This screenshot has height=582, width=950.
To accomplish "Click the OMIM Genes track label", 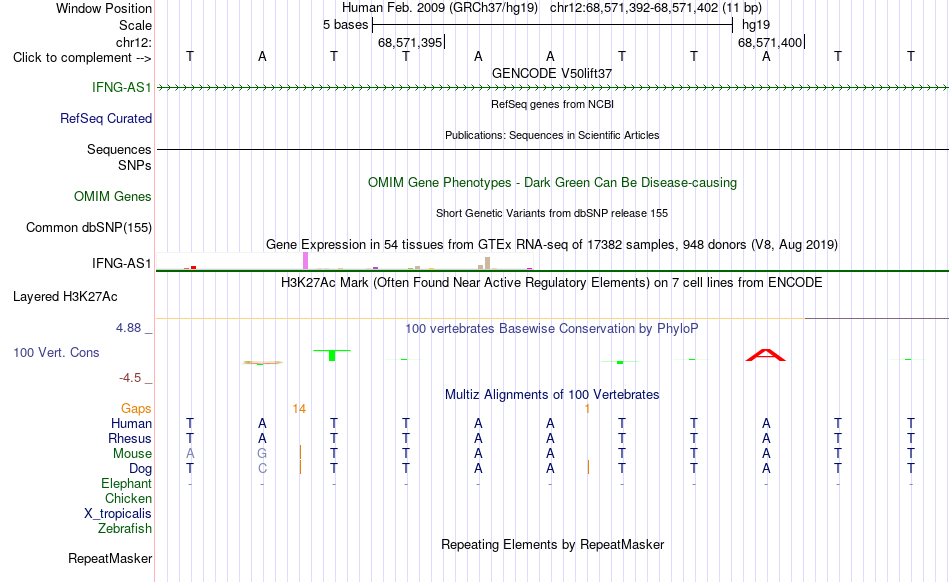I will tap(112, 196).
